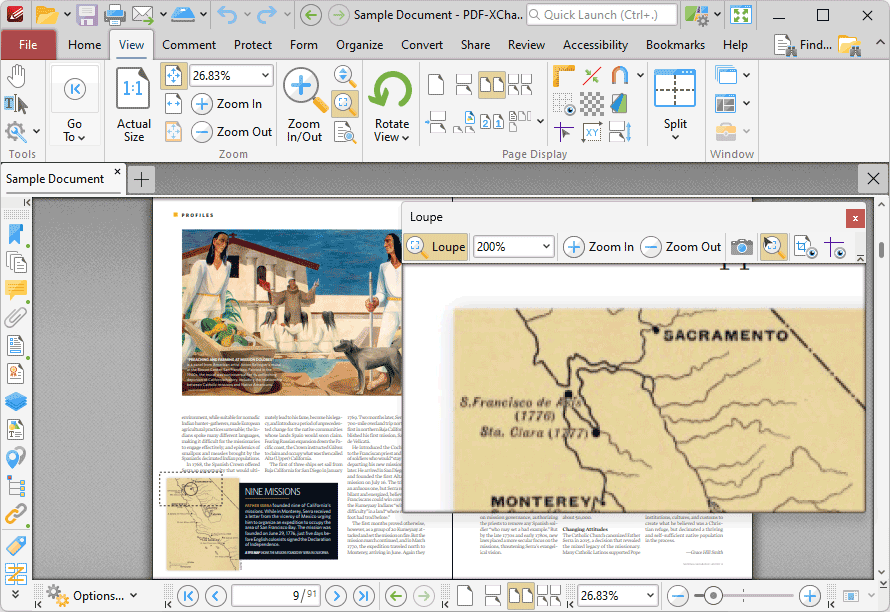Click the Split view icon
This screenshot has width=890, height=612.
point(675,89)
